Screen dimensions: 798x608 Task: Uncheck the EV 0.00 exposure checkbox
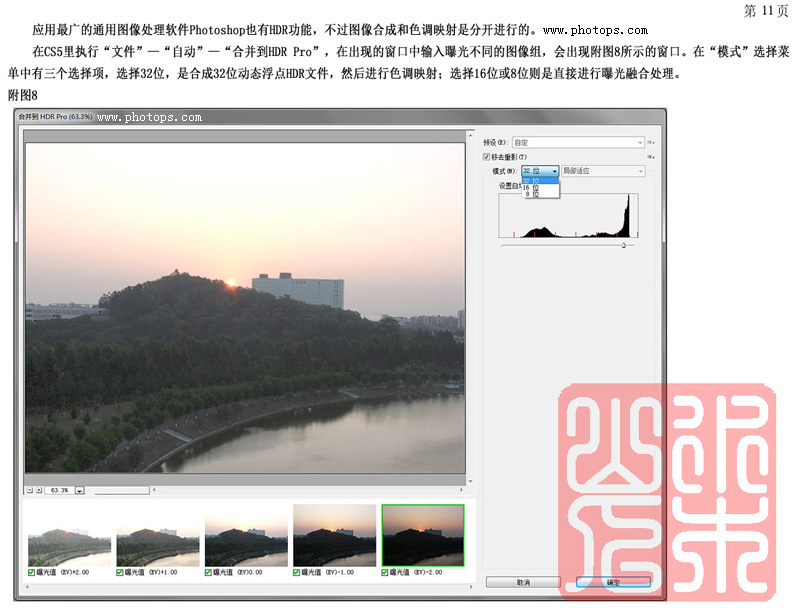208,572
